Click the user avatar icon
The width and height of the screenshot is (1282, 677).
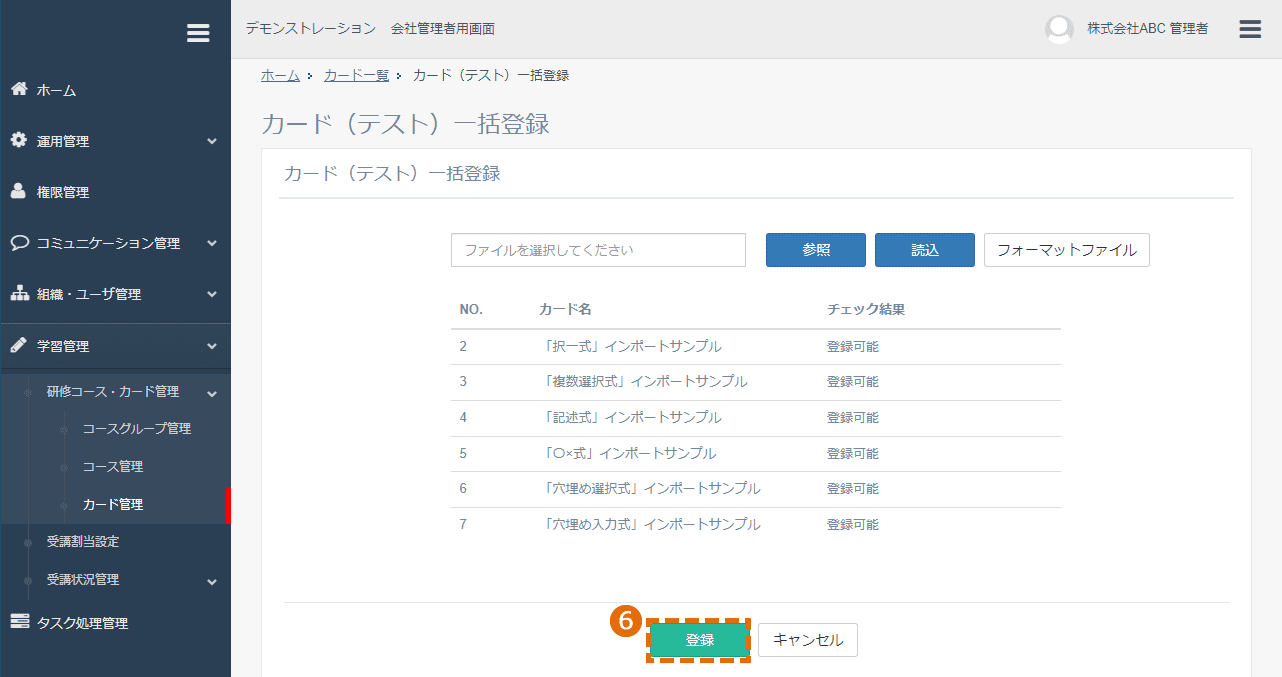[1059, 29]
